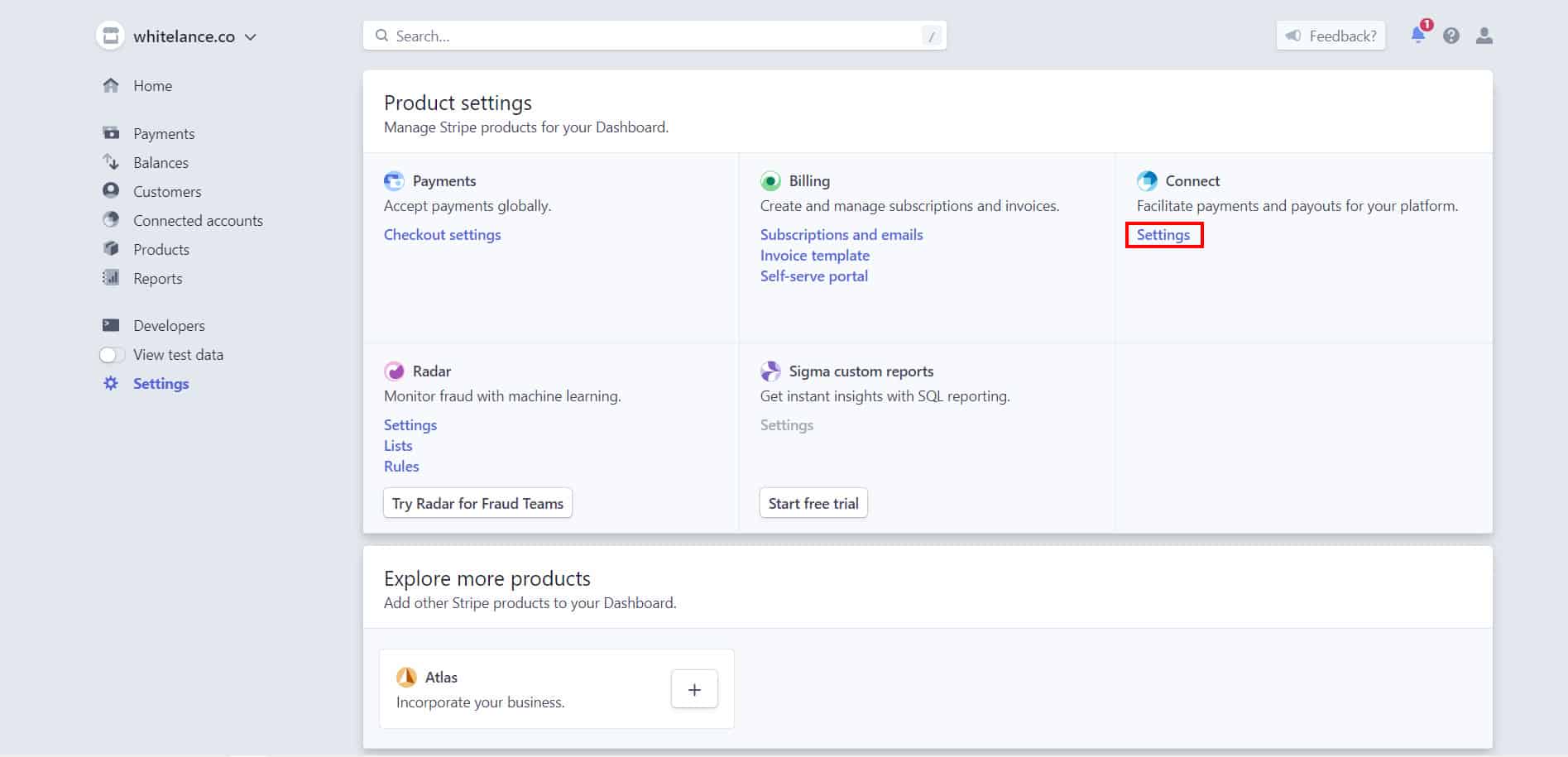Open the user profile icon
1568x757 pixels.
[1484, 36]
